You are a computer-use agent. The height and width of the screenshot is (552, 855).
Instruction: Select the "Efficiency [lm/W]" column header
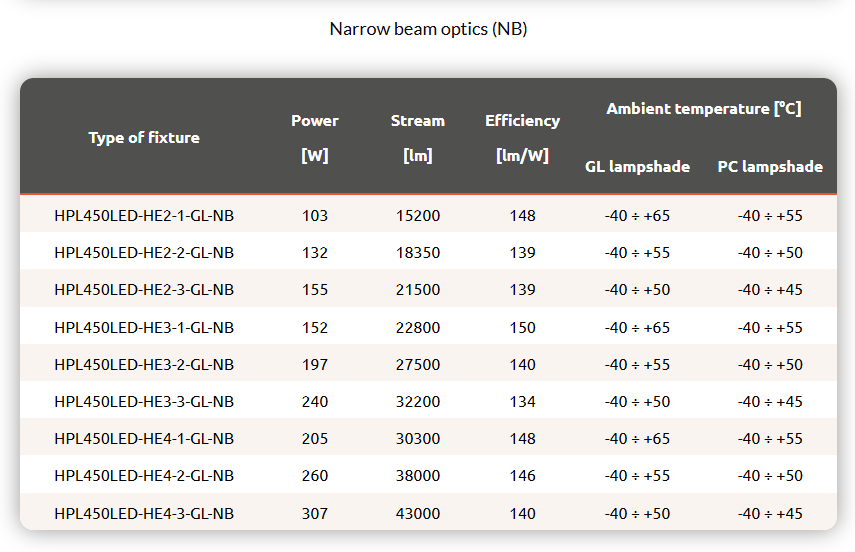pos(522,137)
